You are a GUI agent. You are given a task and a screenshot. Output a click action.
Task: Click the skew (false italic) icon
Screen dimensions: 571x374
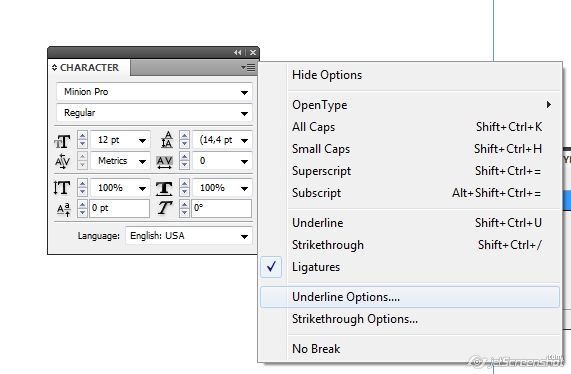tap(165, 208)
